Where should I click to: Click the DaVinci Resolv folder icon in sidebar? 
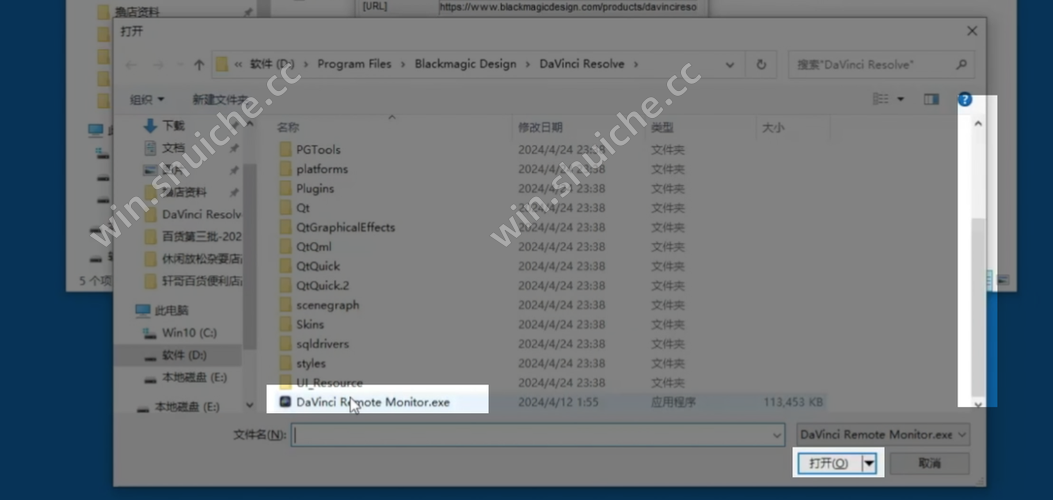pos(151,214)
